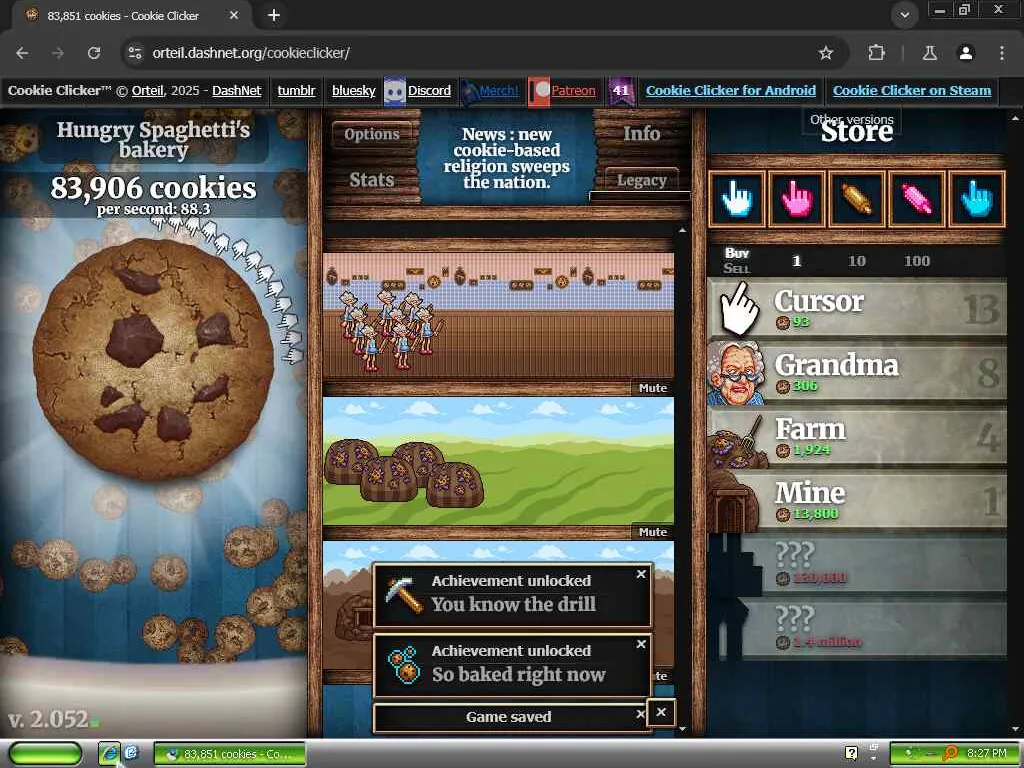
Task: Go back in the browser
Action: 22,53
